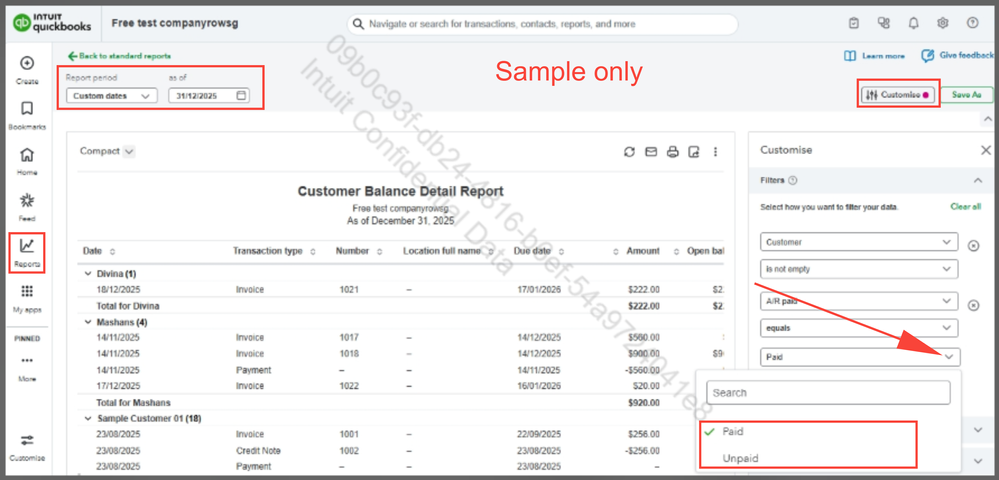Click Clear all filters link
Viewport: 999px width, 480px height.
click(x=965, y=207)
